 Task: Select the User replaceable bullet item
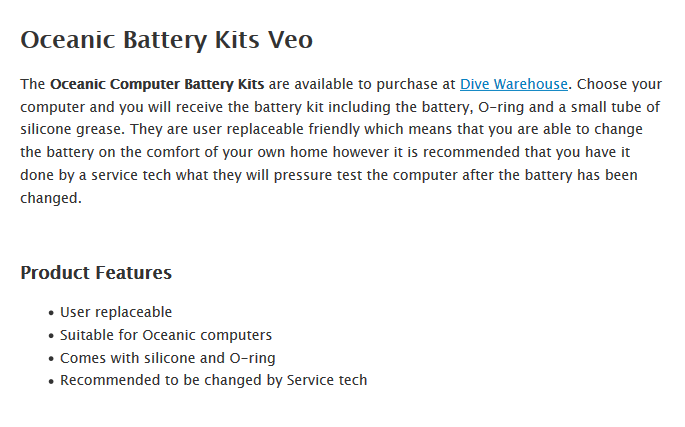tap(116, 312)
